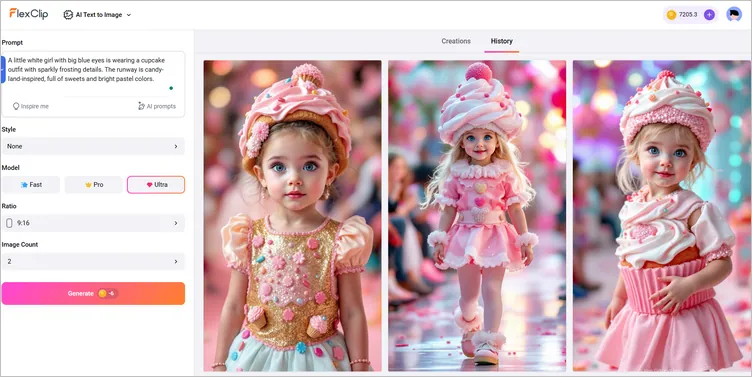
Task: Expand the Style selector showing None
Action: pyautogui.click(x=93, y=146)
